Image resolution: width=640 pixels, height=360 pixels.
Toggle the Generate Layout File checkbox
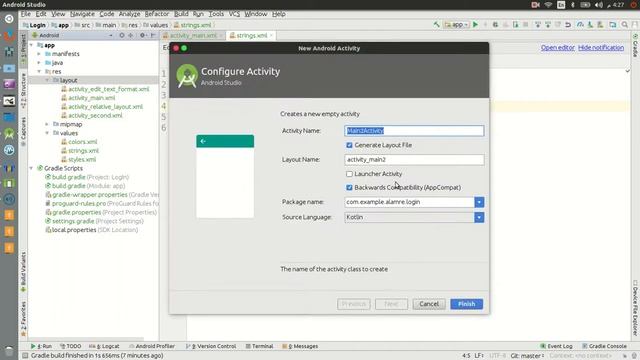tap(349, 145)
